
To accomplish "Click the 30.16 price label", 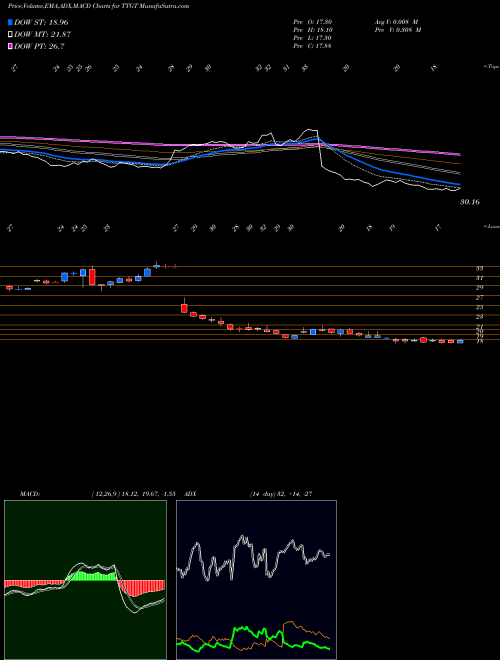I will coord(470,202).
